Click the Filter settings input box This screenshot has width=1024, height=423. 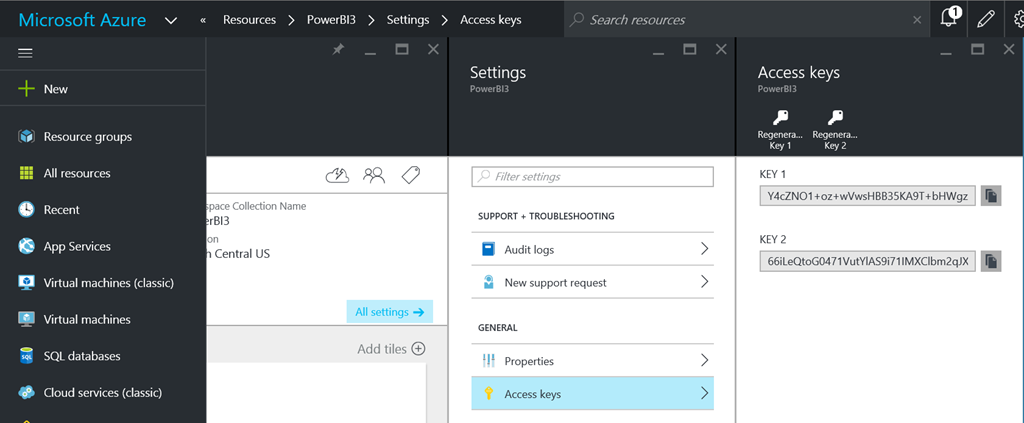[592, 177]
